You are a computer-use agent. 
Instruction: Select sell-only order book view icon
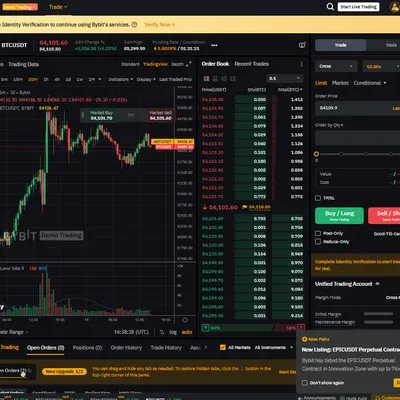(233, 79)
